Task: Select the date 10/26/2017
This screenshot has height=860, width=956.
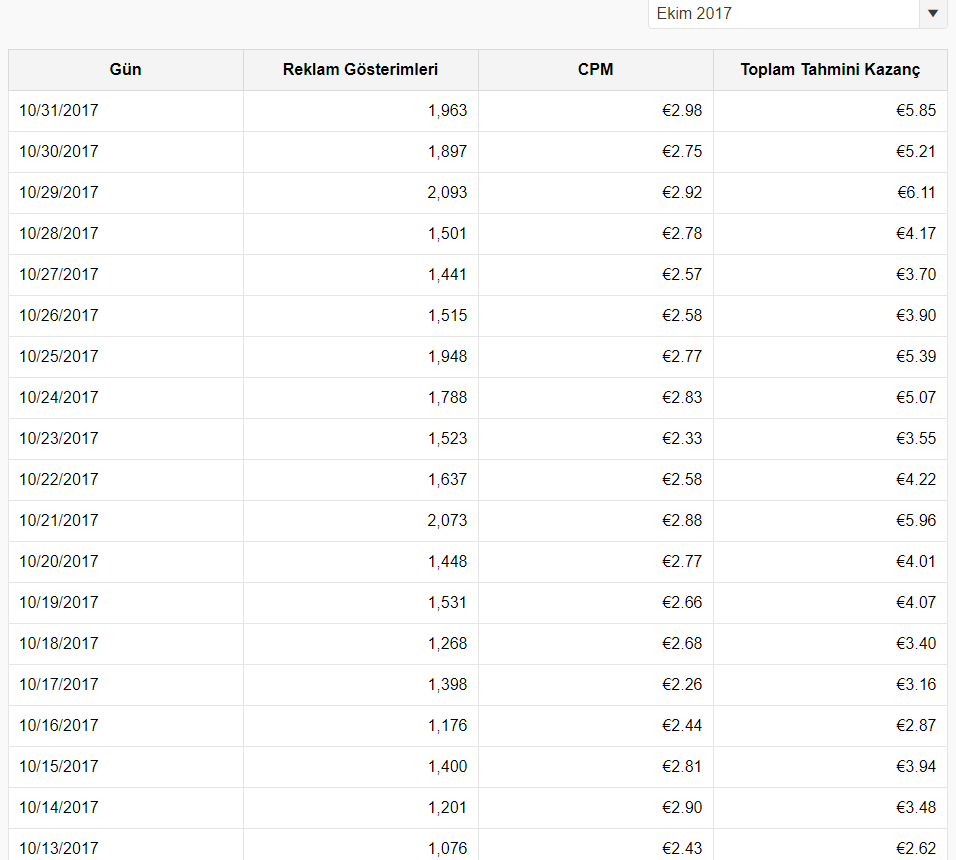Action: click(59, 315)
